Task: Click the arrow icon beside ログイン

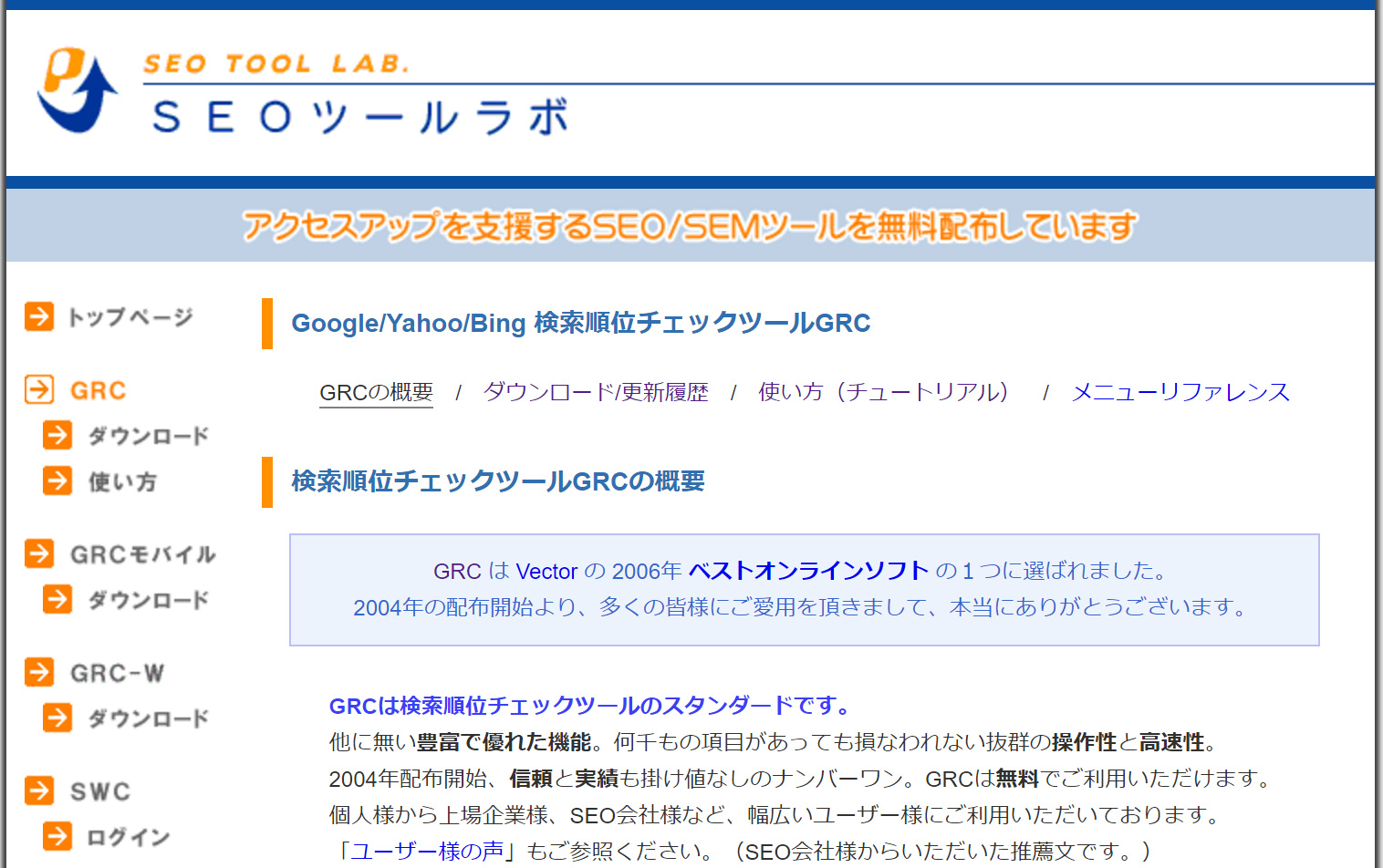Action: point(57,836)
